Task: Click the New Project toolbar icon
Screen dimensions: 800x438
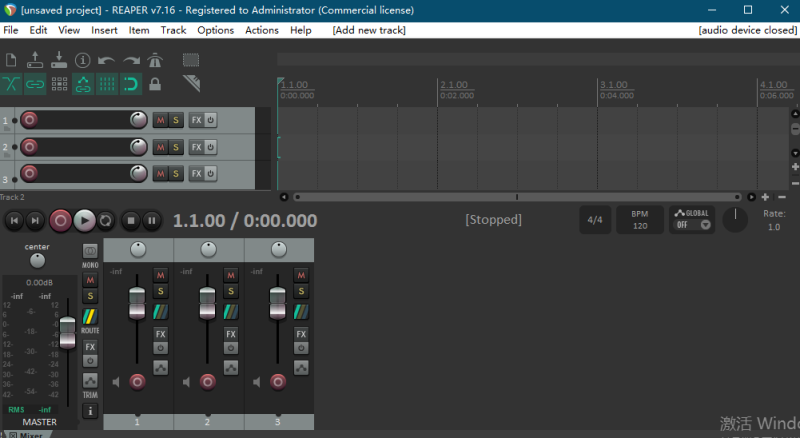Action: tap(11, 61)
